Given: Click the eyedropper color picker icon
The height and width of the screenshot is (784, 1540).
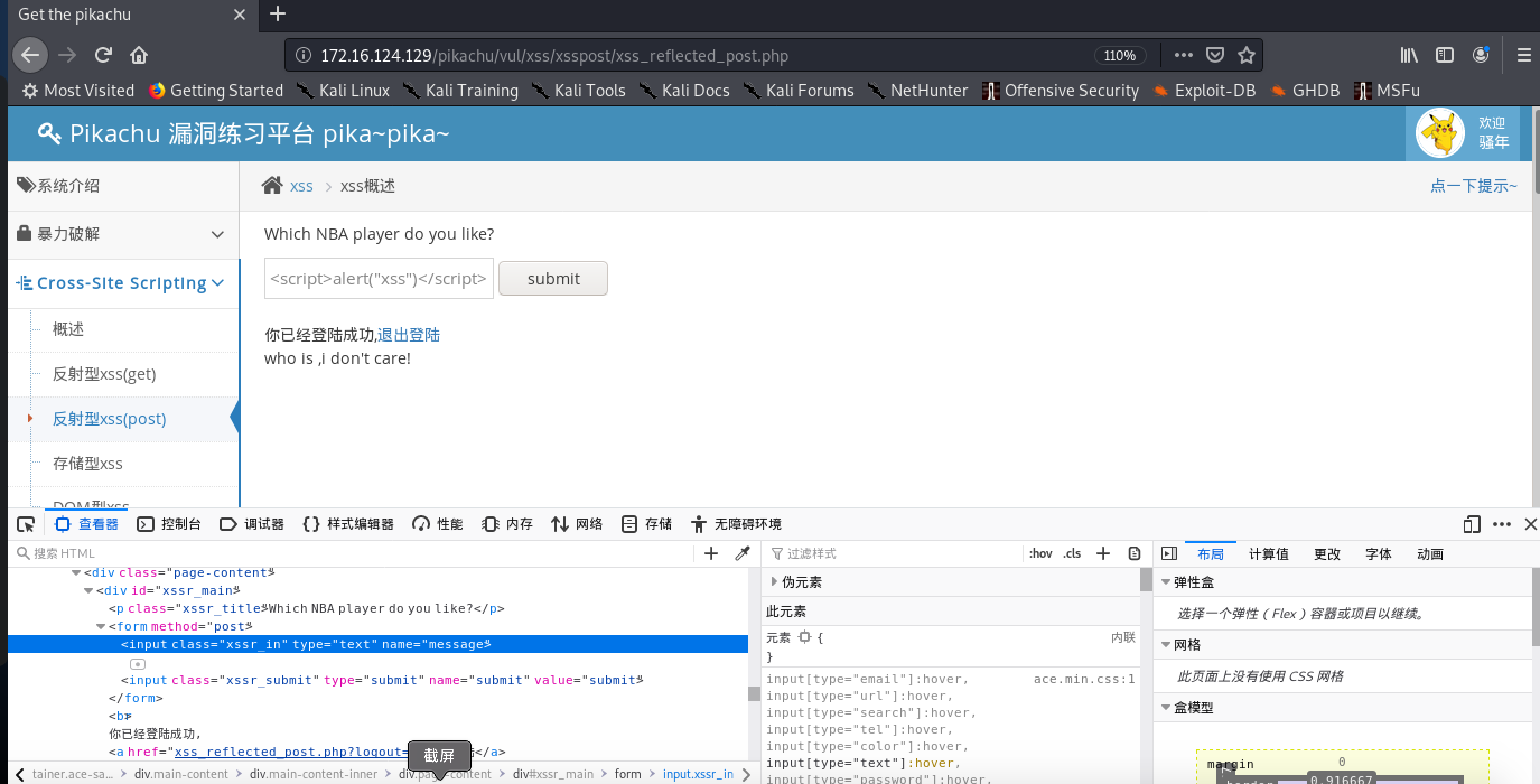Looking at the screenshot, I should (x=743, y=553).
